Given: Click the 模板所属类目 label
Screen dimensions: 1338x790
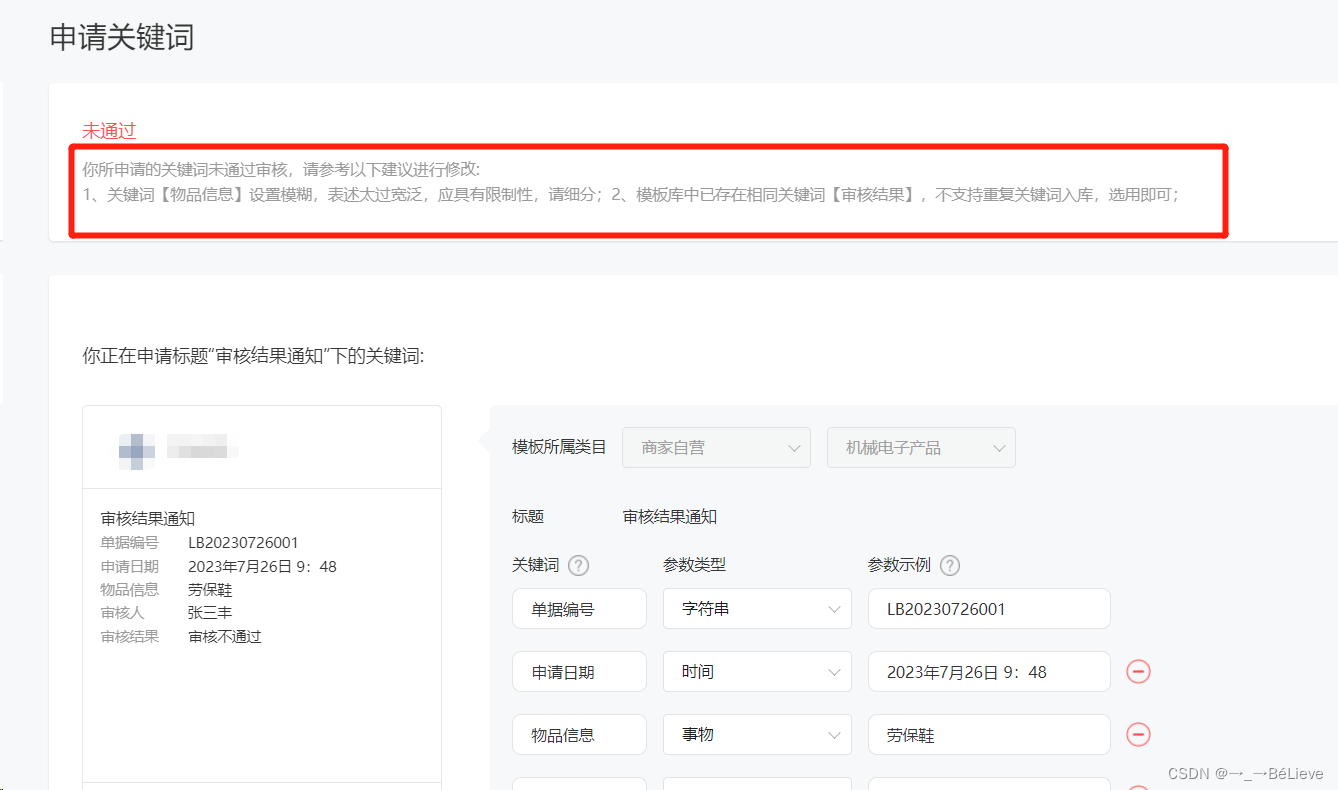Looking at the screenshot, I should tap(559, 447).
